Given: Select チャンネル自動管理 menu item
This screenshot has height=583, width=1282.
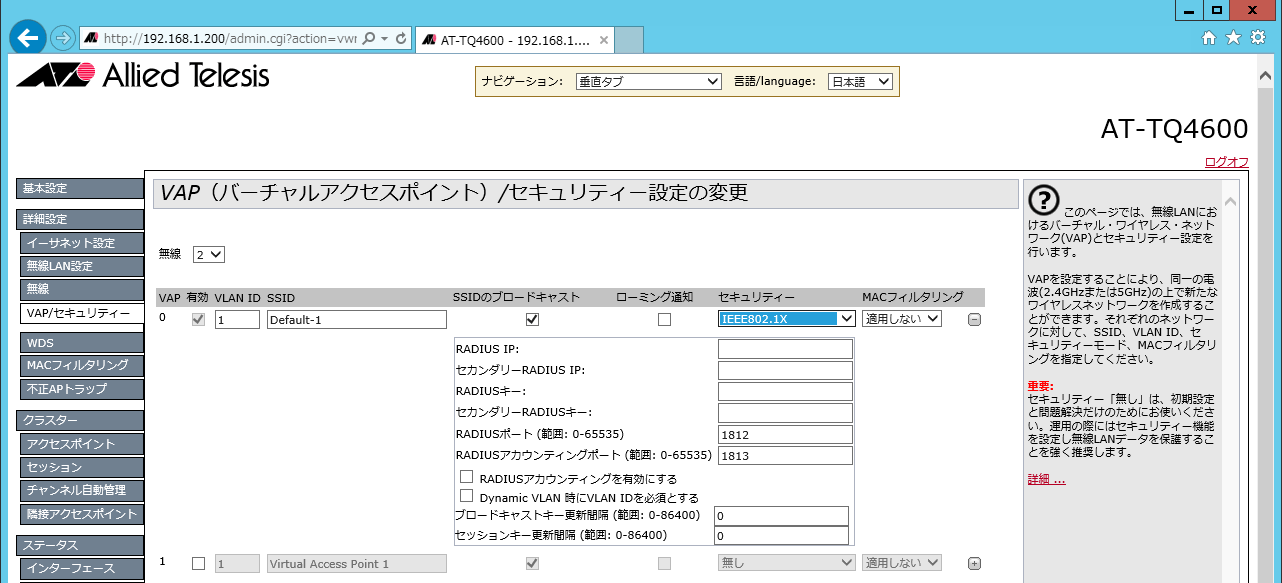Looking at the screenshot, I should (x=82, y=490).
